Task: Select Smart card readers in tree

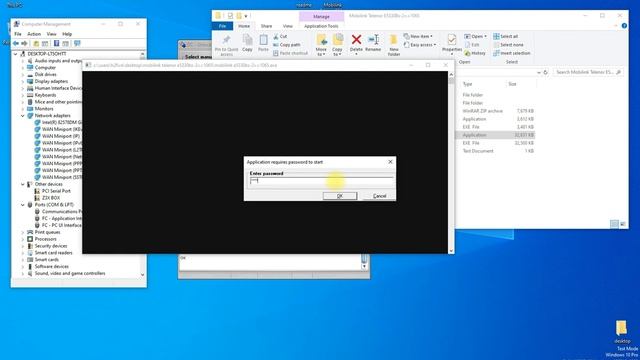Action: point(53,253)
